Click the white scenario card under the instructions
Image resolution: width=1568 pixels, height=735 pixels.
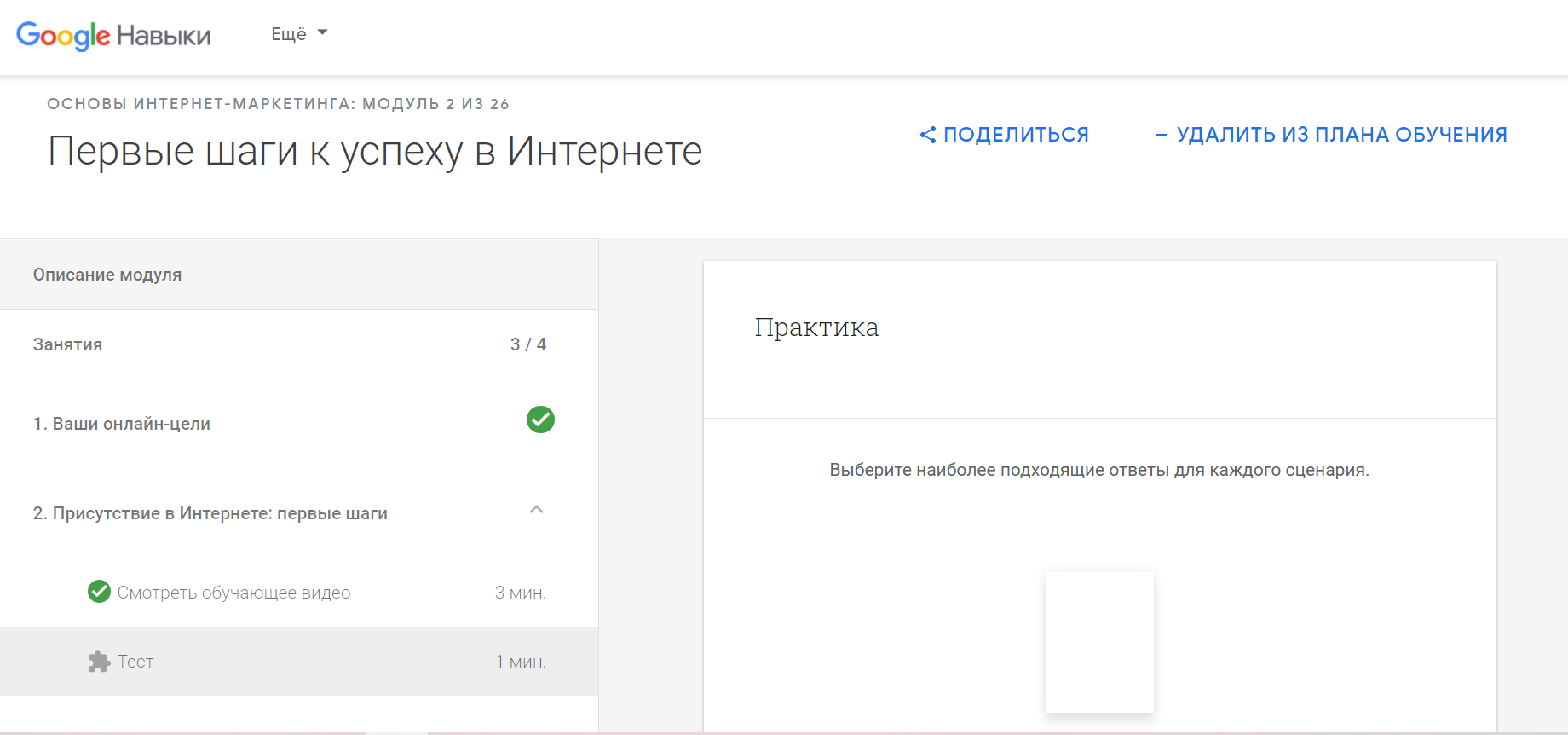tap(1099, 642)
